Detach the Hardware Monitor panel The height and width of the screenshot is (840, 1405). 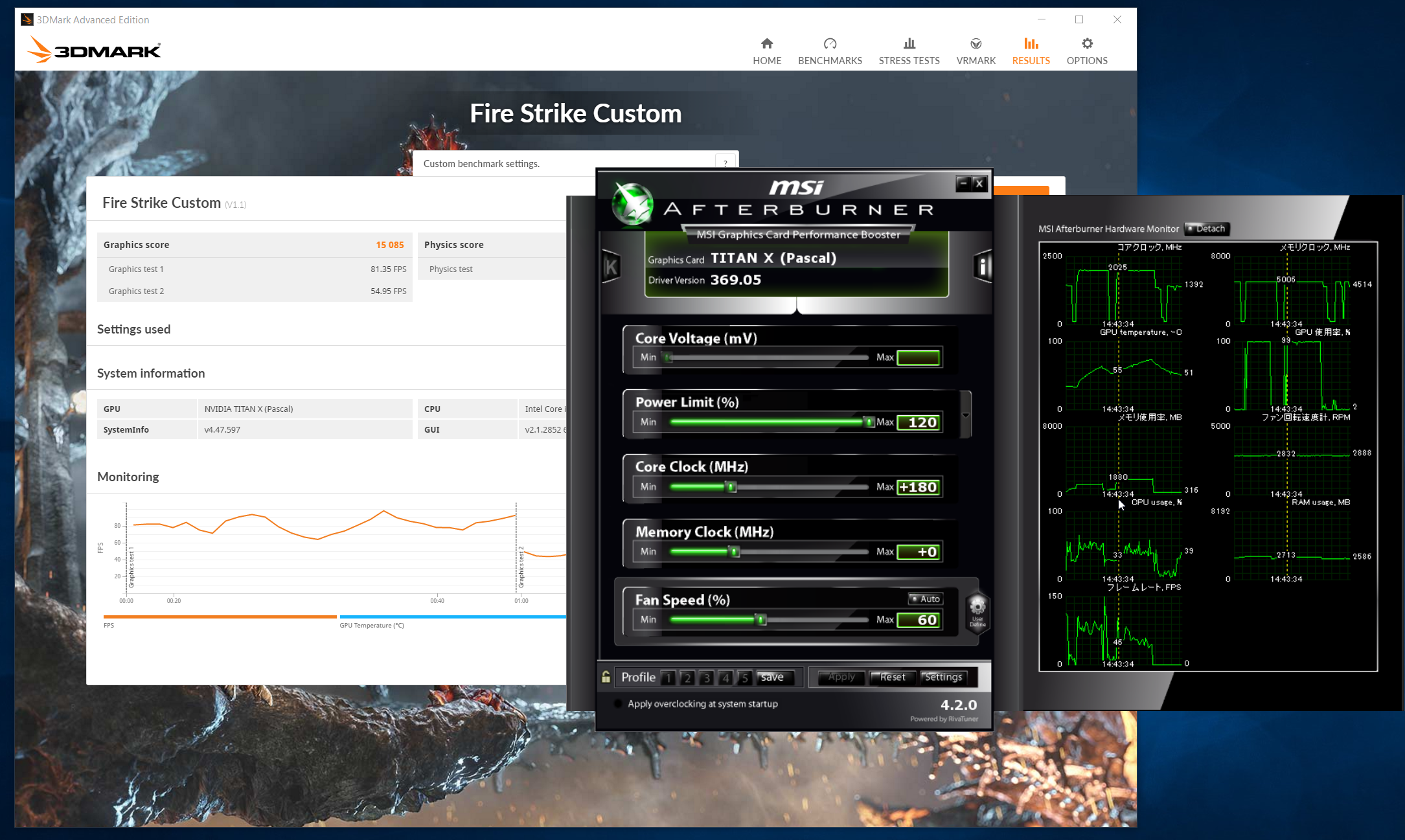tap(1207, 229)
